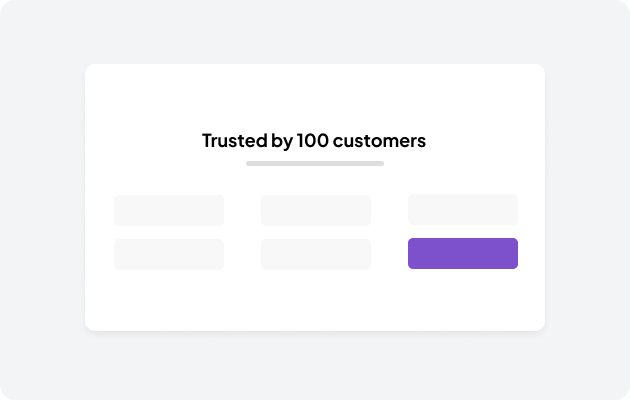Click the gray background above the white card

[315, 32]
